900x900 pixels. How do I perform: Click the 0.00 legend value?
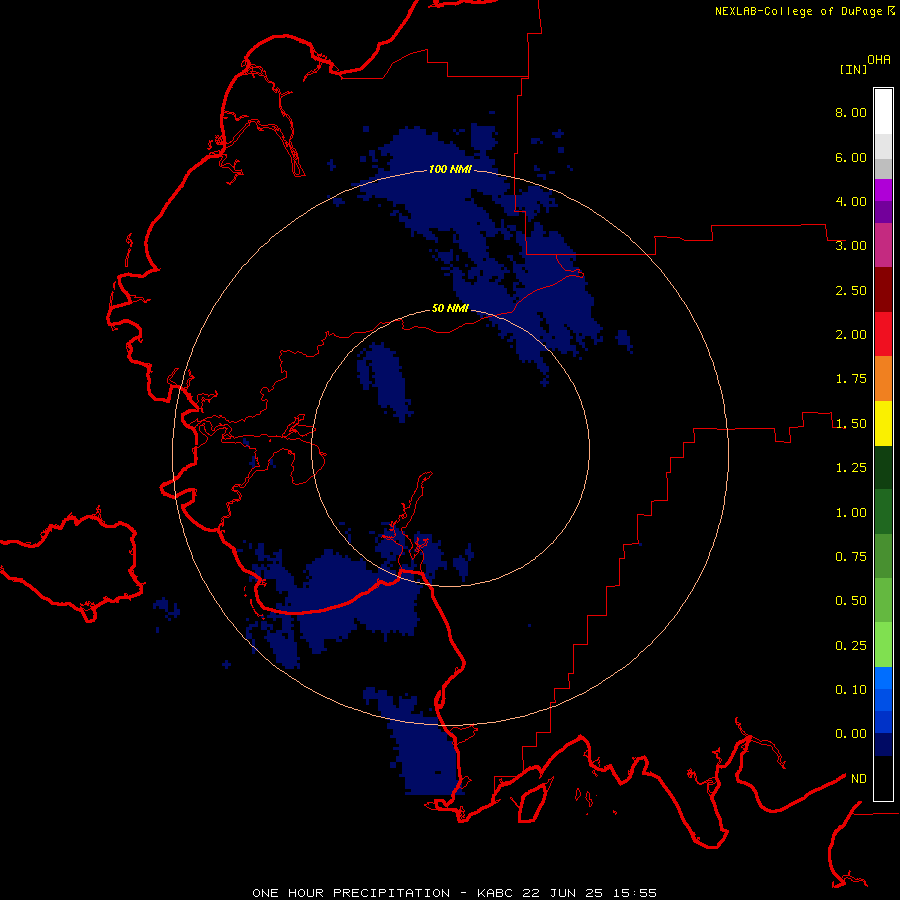(851, 734)
